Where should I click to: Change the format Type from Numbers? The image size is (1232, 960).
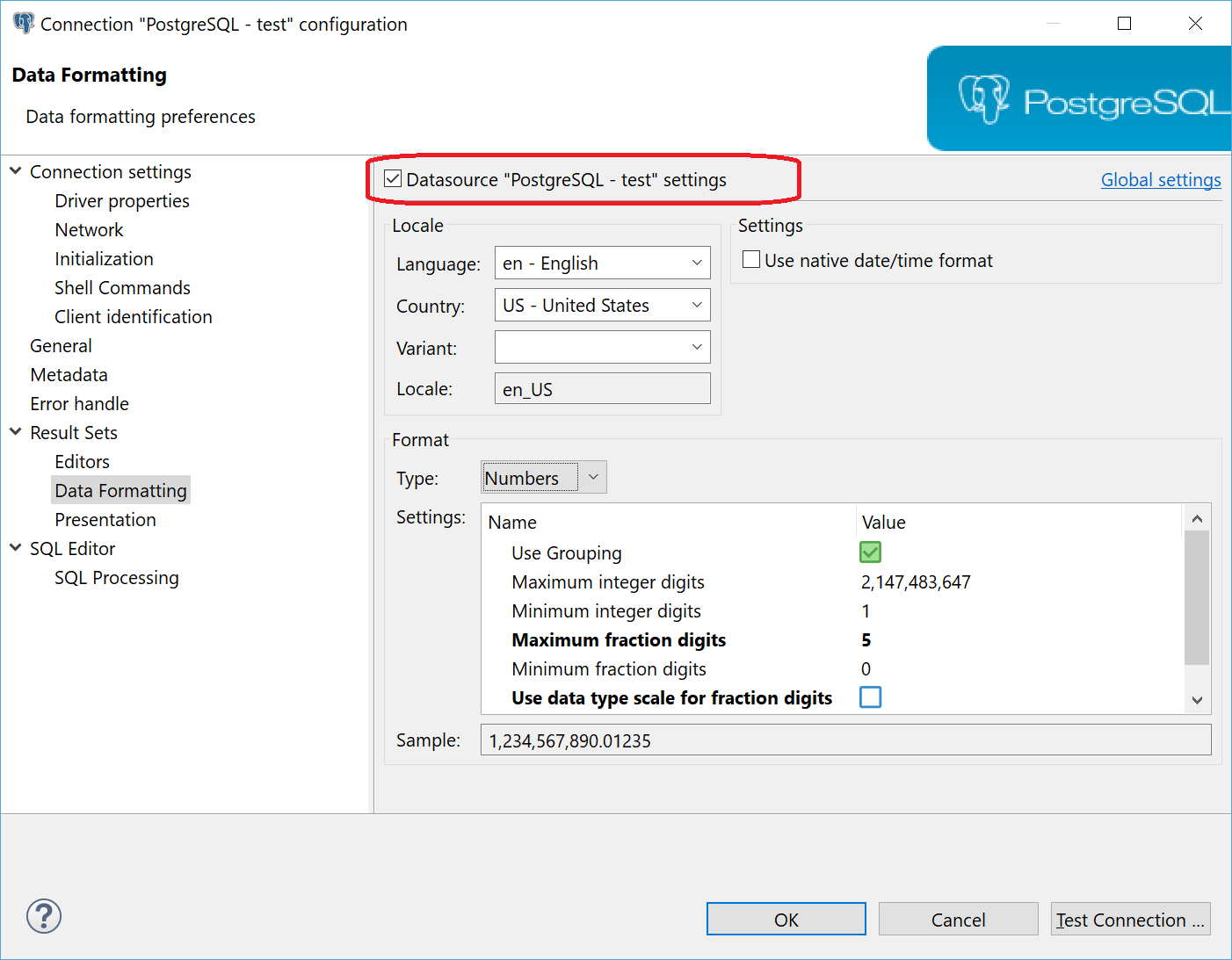pyautogui.click(x=593, y=477)
